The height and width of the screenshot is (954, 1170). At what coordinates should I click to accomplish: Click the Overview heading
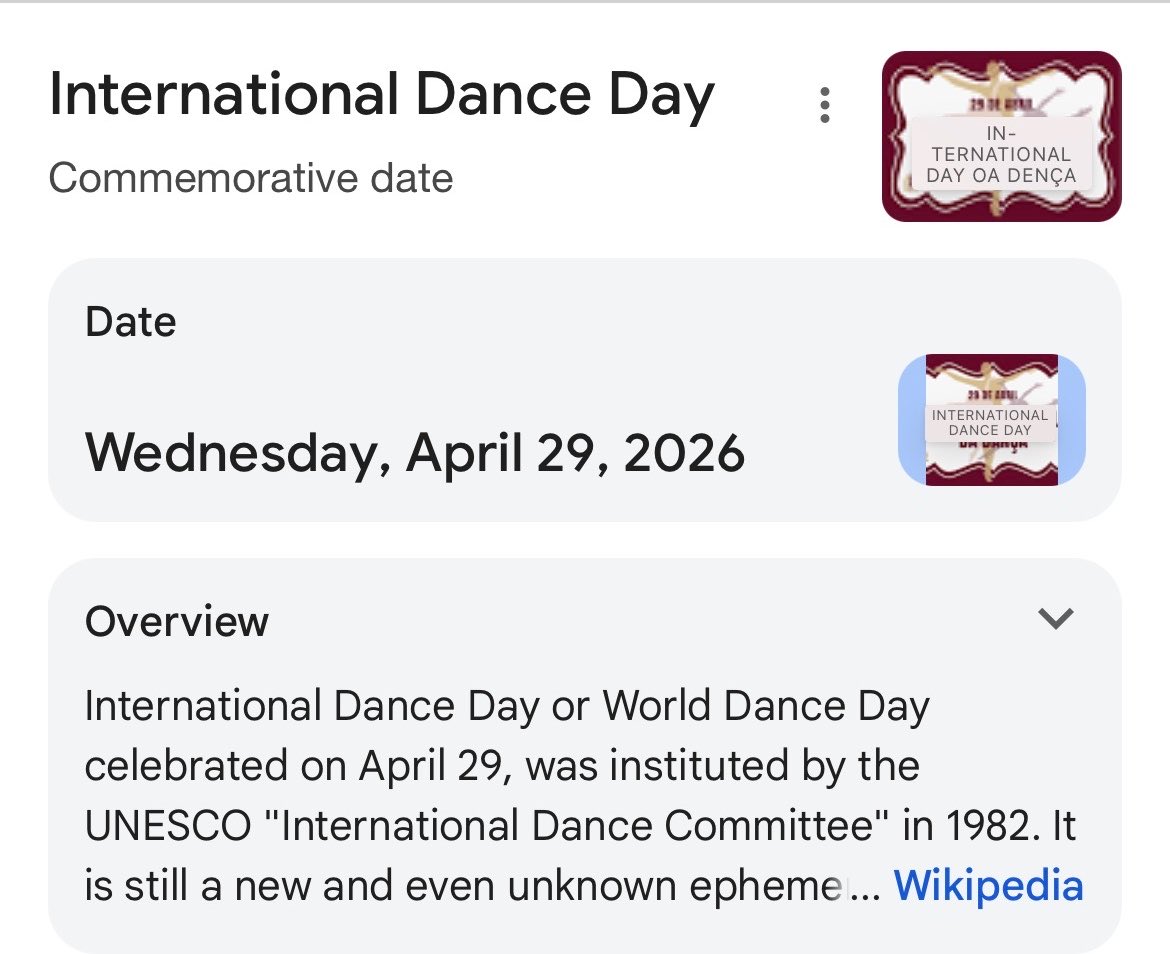177,621
